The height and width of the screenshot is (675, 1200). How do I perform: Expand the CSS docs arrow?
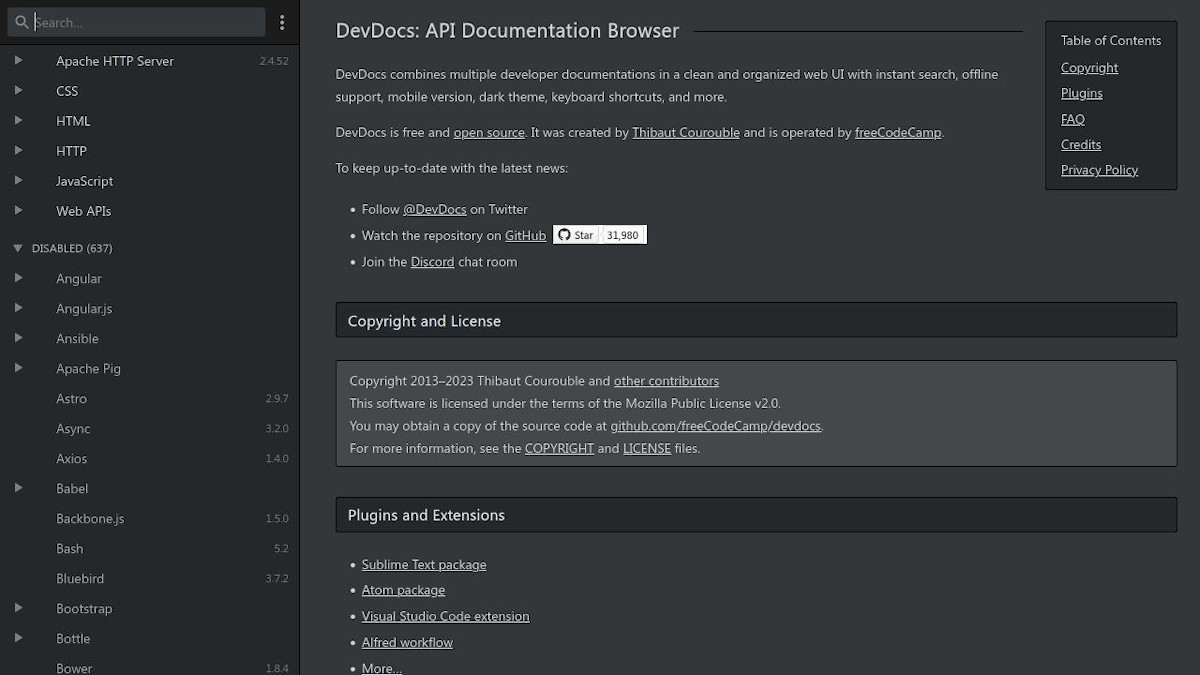click(x=18, y=91)
